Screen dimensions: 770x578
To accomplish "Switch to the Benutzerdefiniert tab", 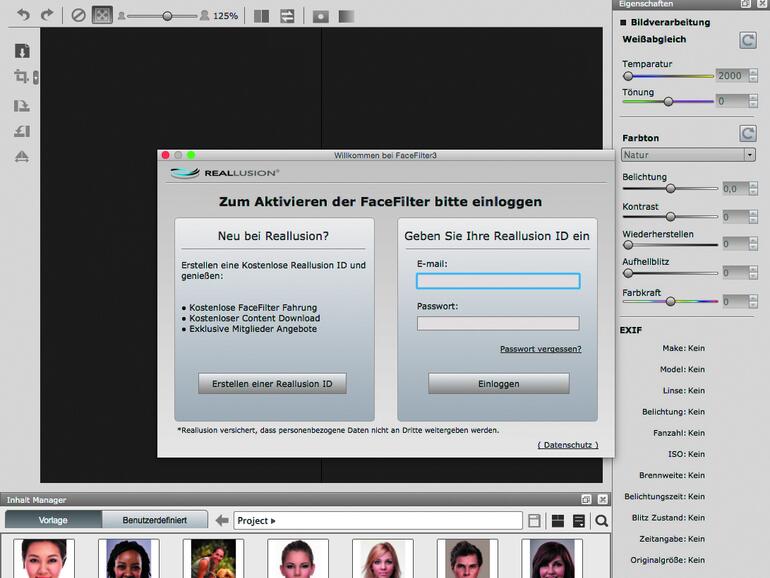I will [x=155, y=520].
